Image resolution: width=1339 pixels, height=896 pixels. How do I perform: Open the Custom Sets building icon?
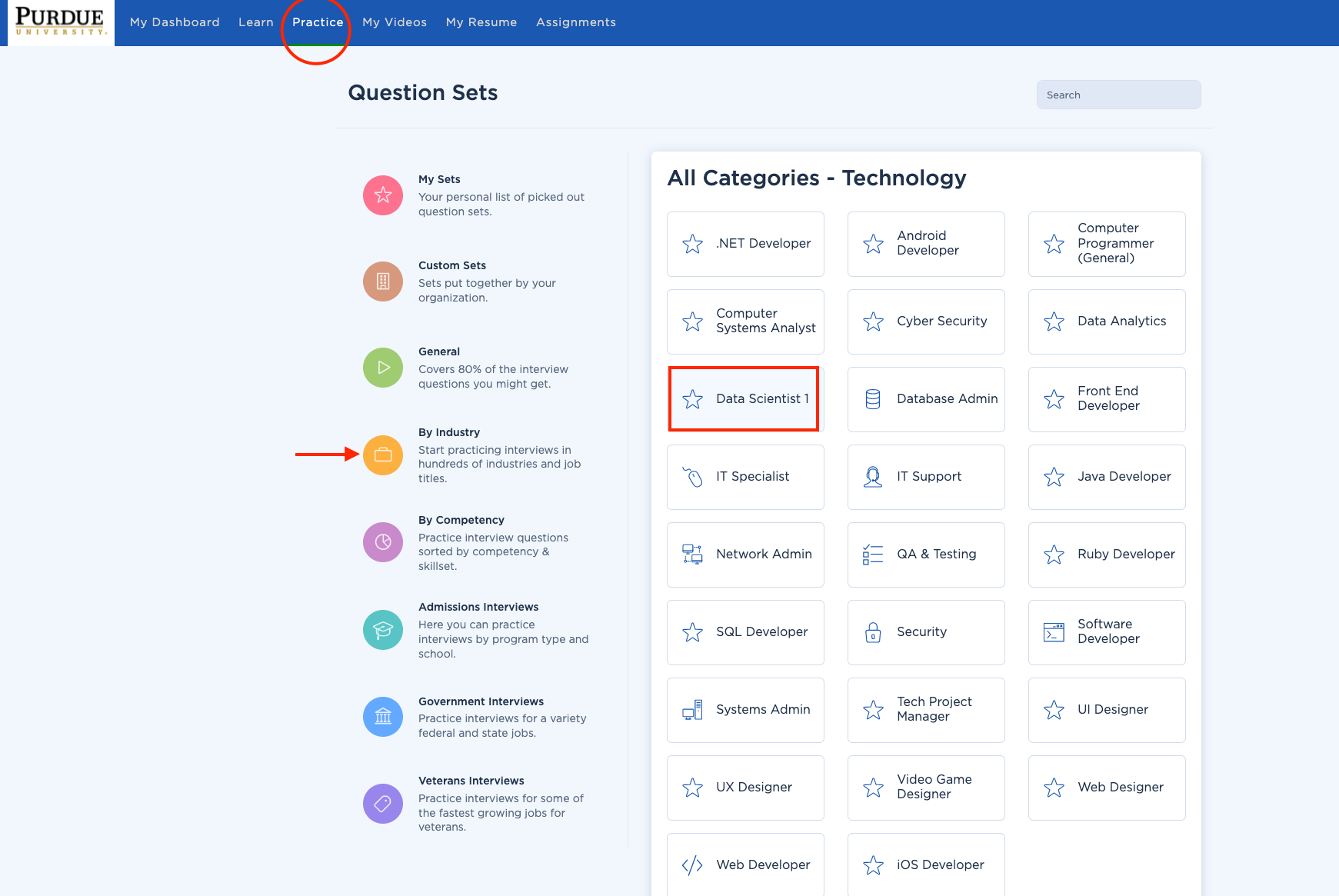tap(383, 281)
